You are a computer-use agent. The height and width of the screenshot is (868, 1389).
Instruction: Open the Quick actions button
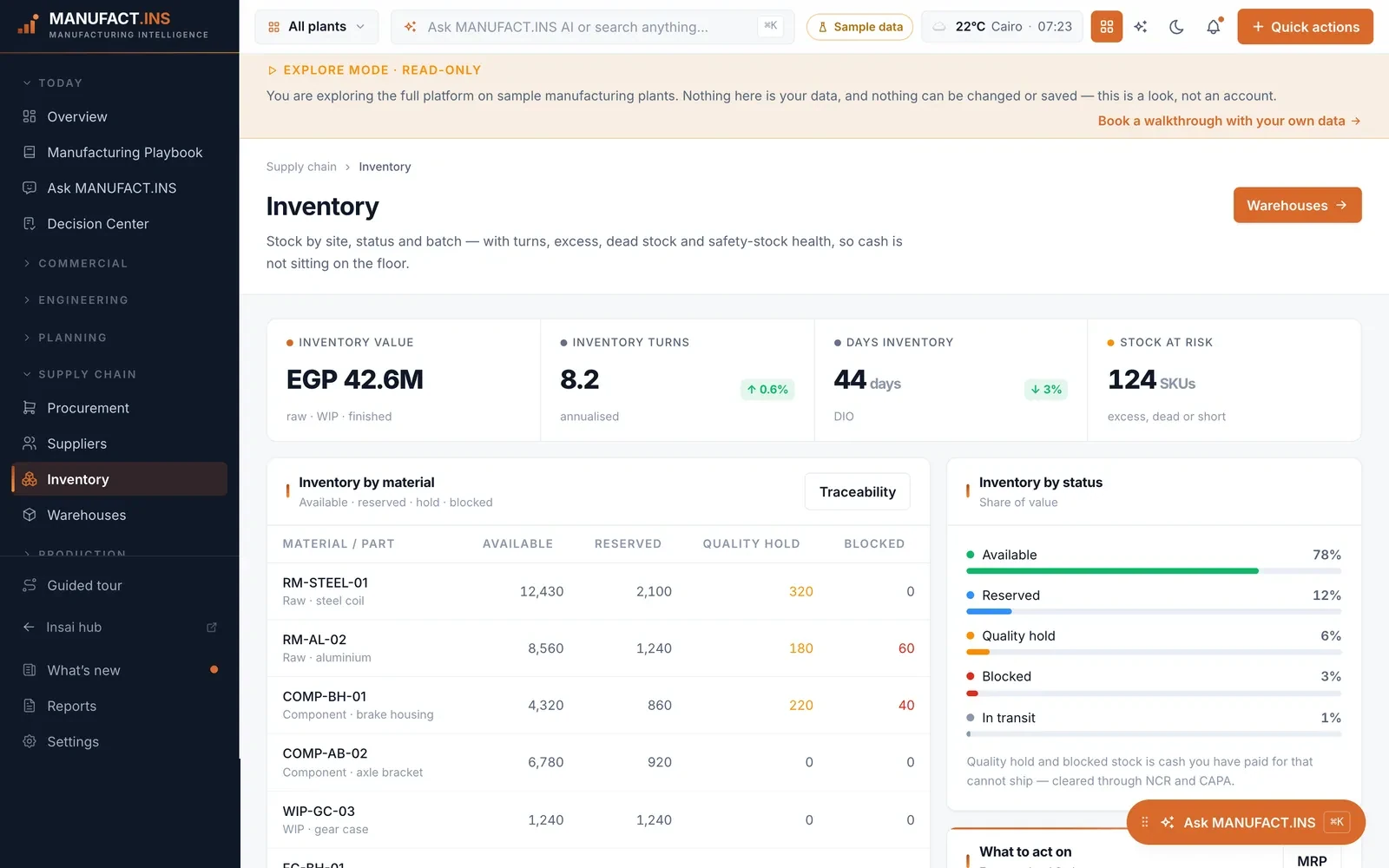click(1305, 27)
